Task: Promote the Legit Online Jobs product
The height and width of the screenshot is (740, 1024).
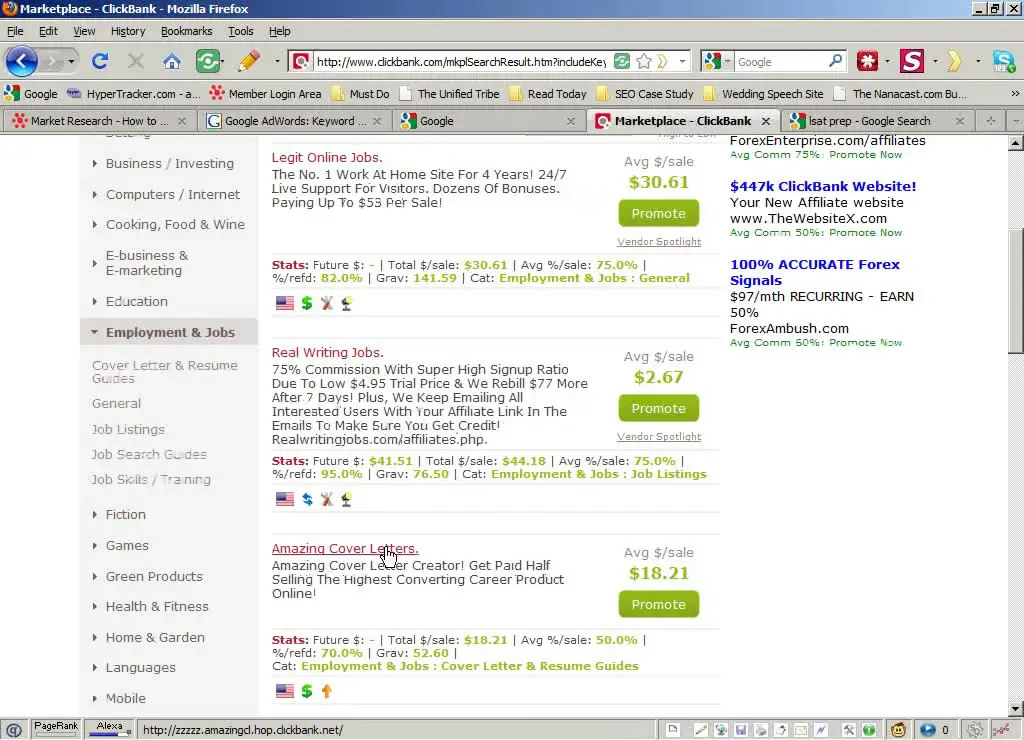Action: click(658, 214)
